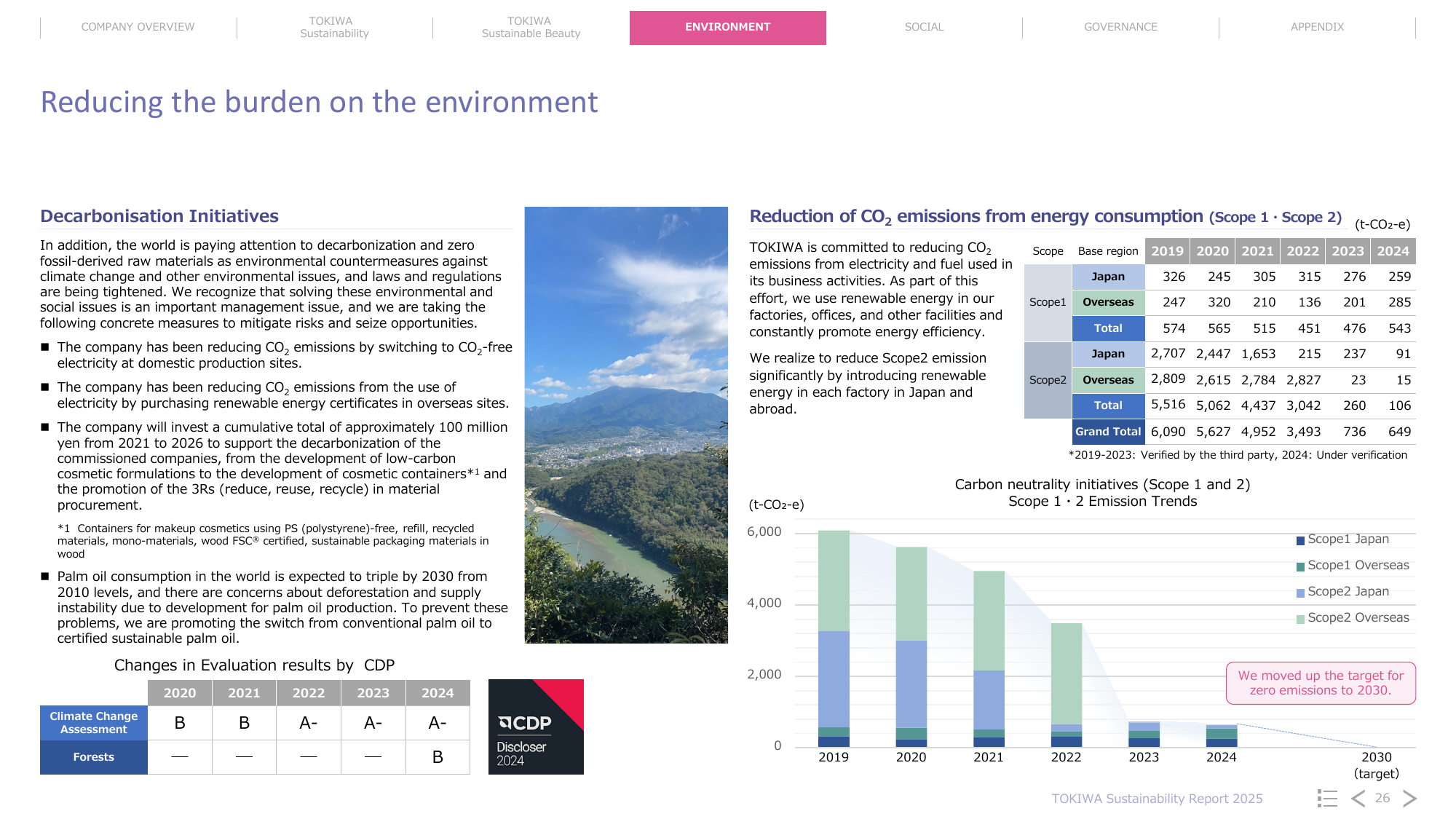Image resolution: width=1456 pixels, height=819 pixels.
Task: Click 'Scope 1・2 Emission Trends' chart title
Action: [x=1102, y=502]
